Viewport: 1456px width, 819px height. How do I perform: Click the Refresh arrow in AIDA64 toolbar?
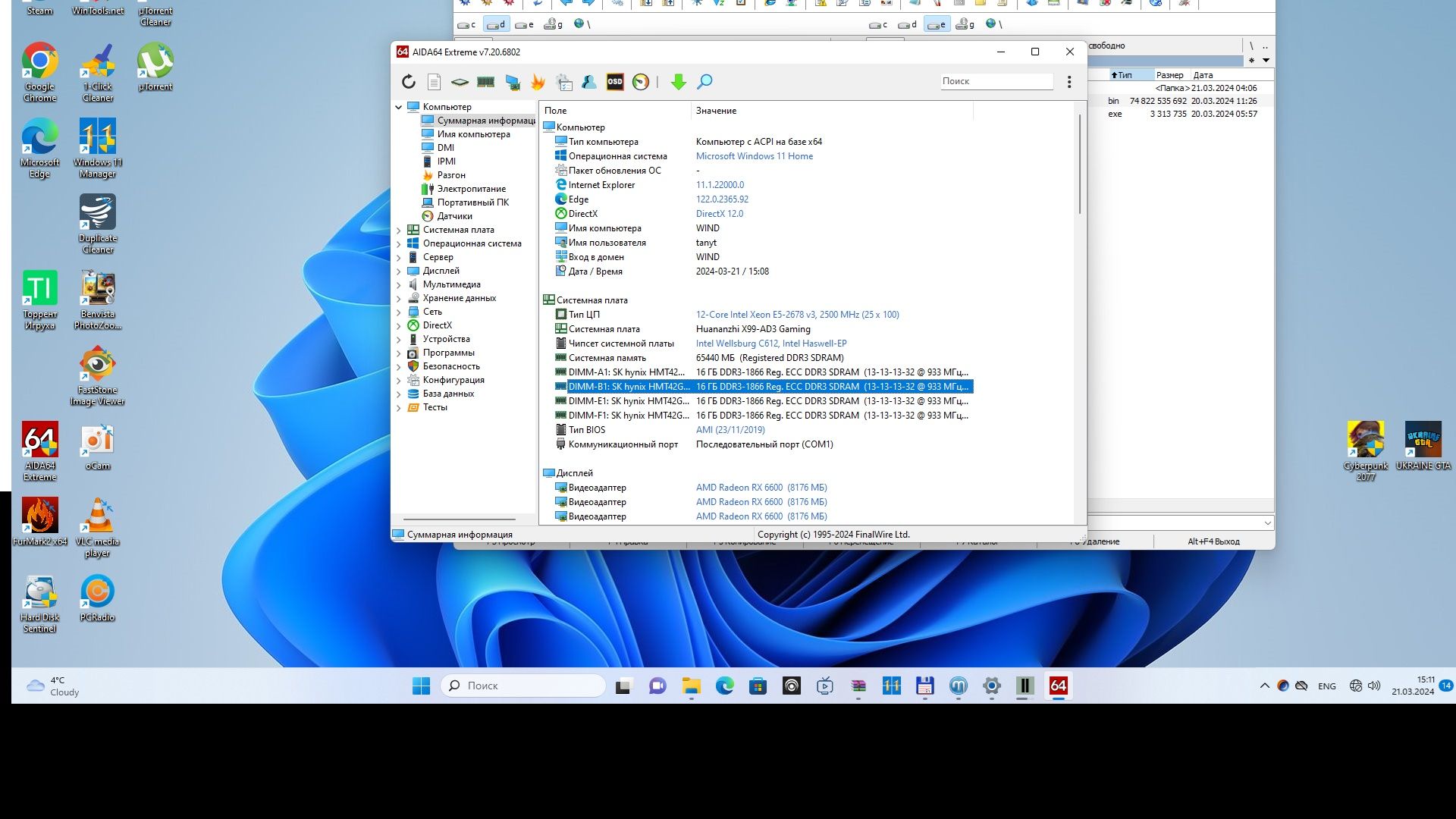(x=409, y=82)
